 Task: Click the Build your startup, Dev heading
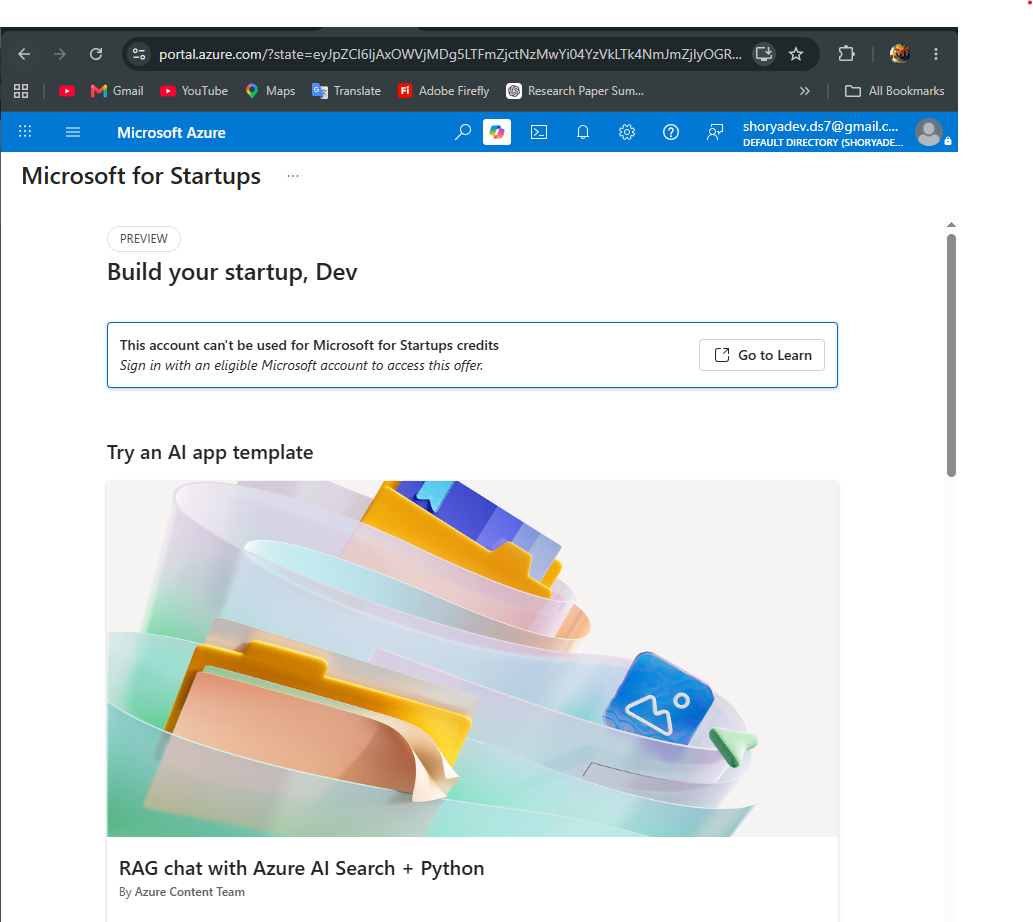pyautogui.click(x=232, y=272)
